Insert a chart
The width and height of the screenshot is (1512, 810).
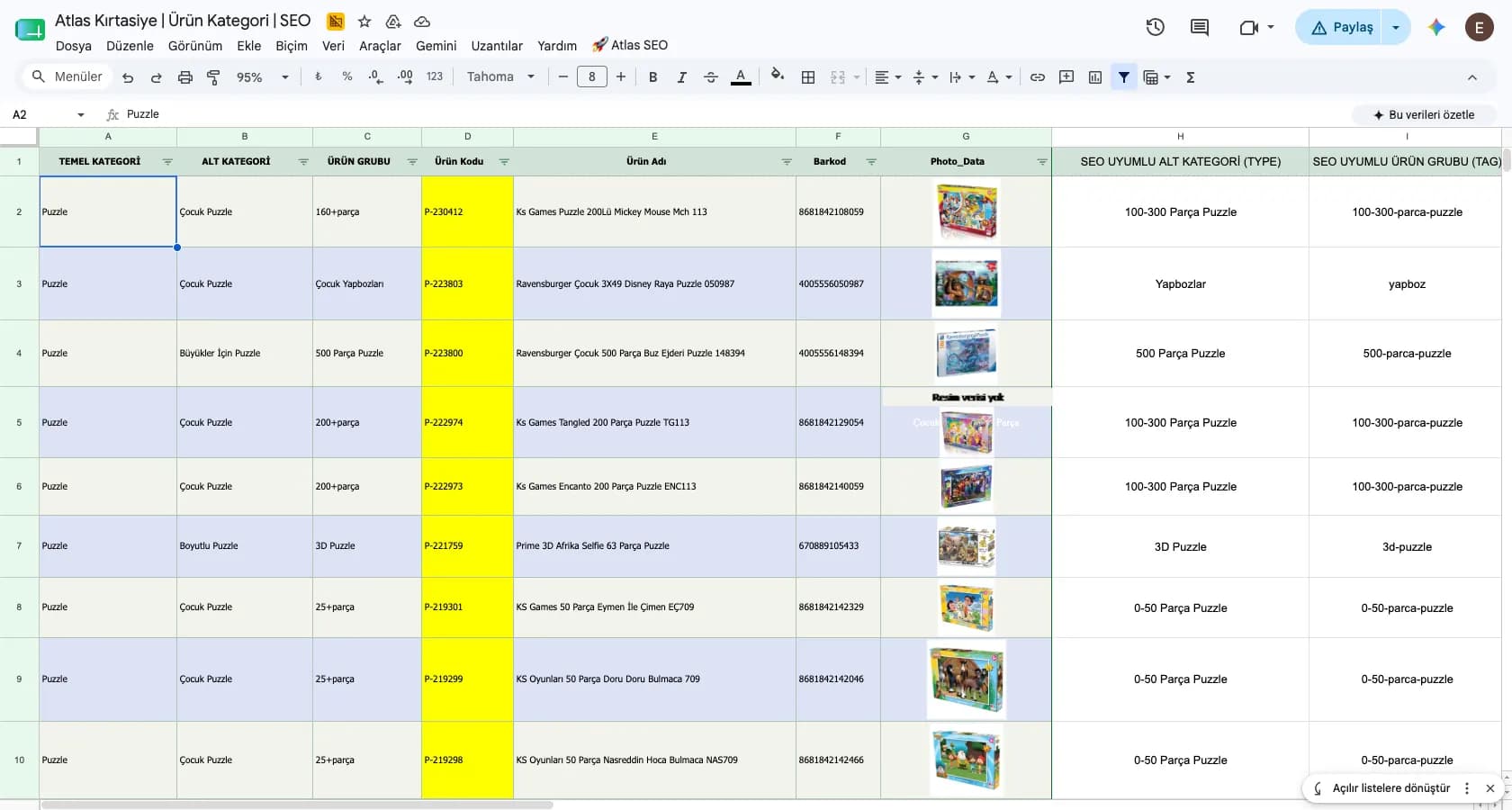coord(1094,77)
